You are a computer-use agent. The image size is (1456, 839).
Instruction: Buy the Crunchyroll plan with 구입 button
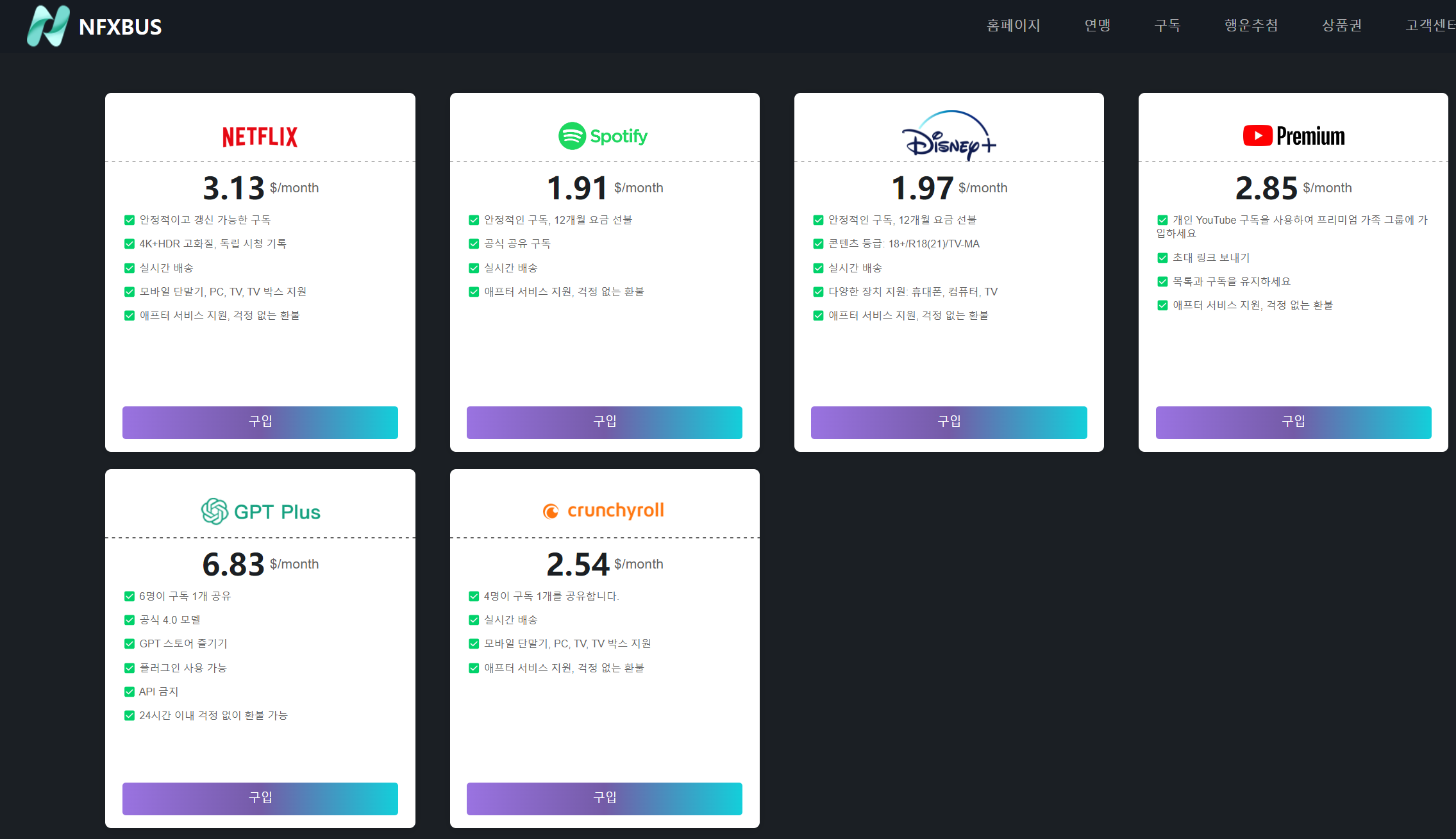[x=605, y=799]
